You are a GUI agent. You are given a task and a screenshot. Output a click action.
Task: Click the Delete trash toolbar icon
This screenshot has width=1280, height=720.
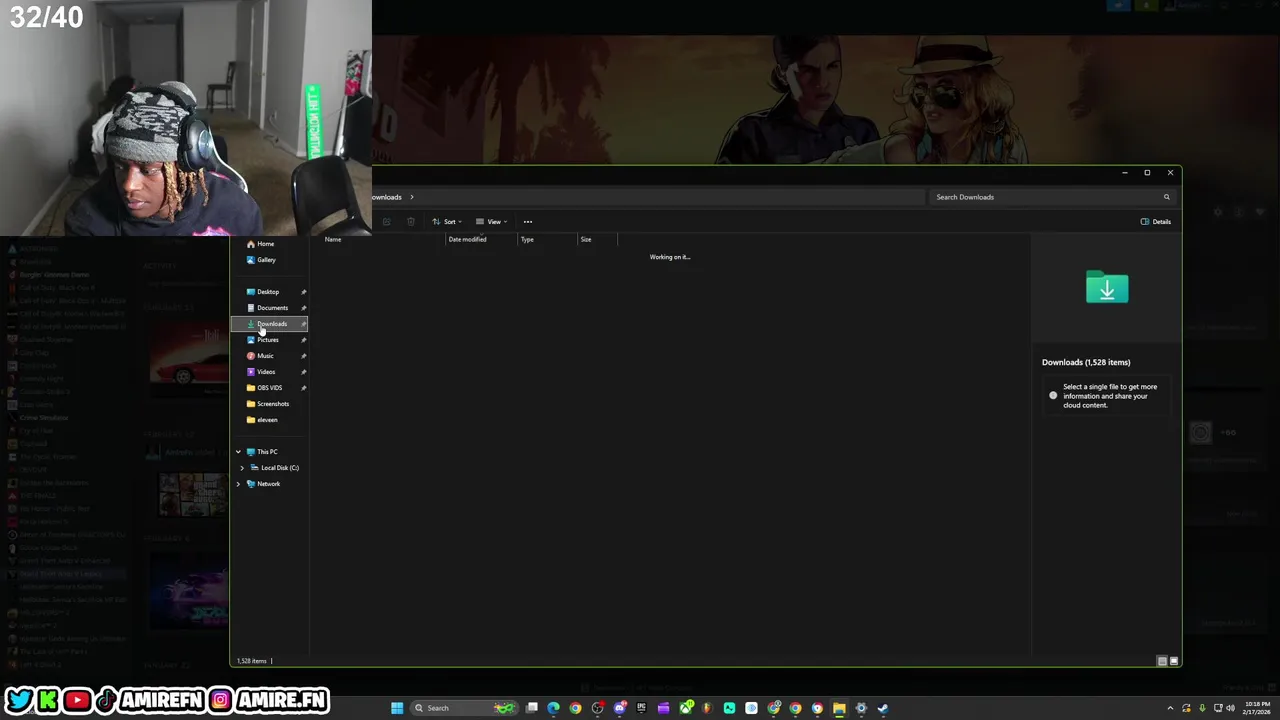[x=411, y=222]
